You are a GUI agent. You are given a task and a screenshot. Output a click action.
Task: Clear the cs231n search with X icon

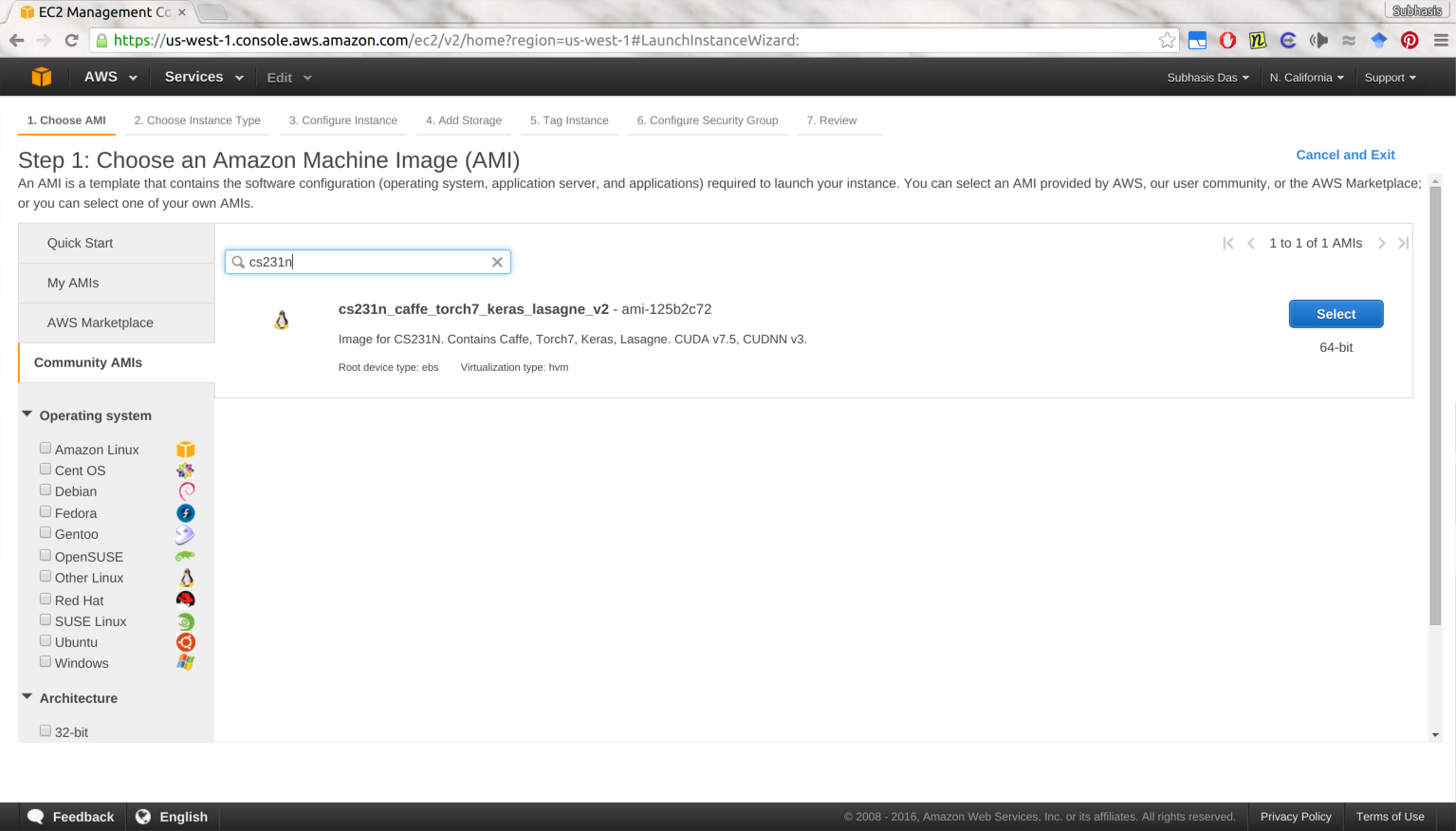pyautogui.click(x=497, y=262)
